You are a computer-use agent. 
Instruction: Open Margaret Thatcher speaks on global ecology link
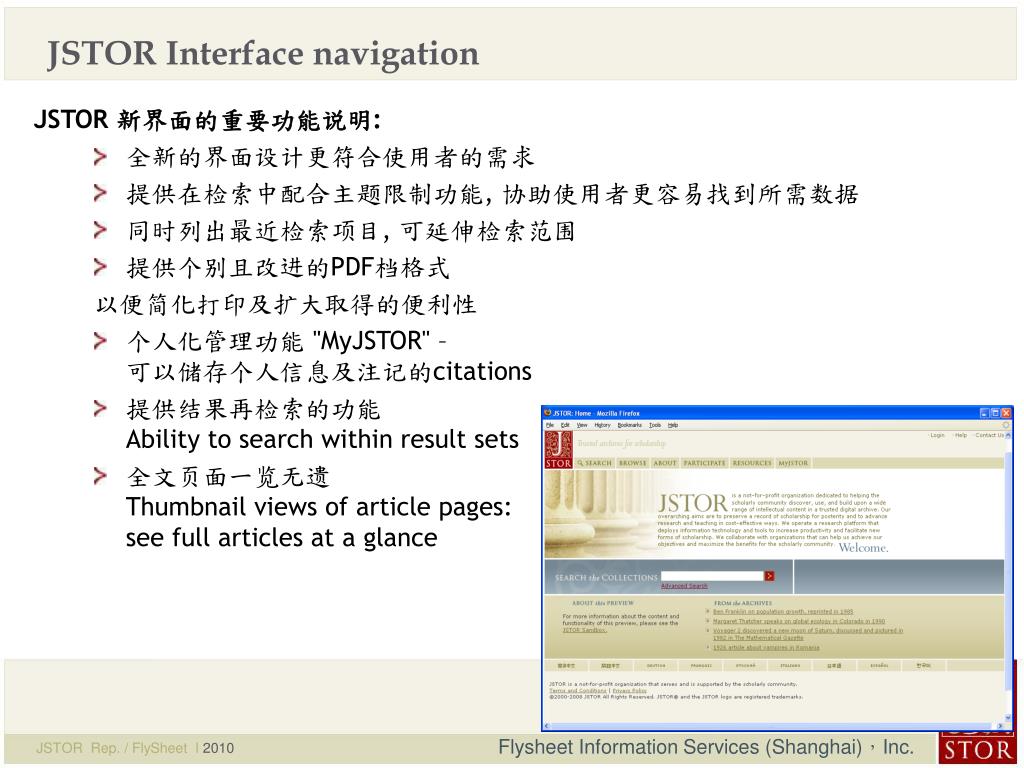click(x=799, y=621)
